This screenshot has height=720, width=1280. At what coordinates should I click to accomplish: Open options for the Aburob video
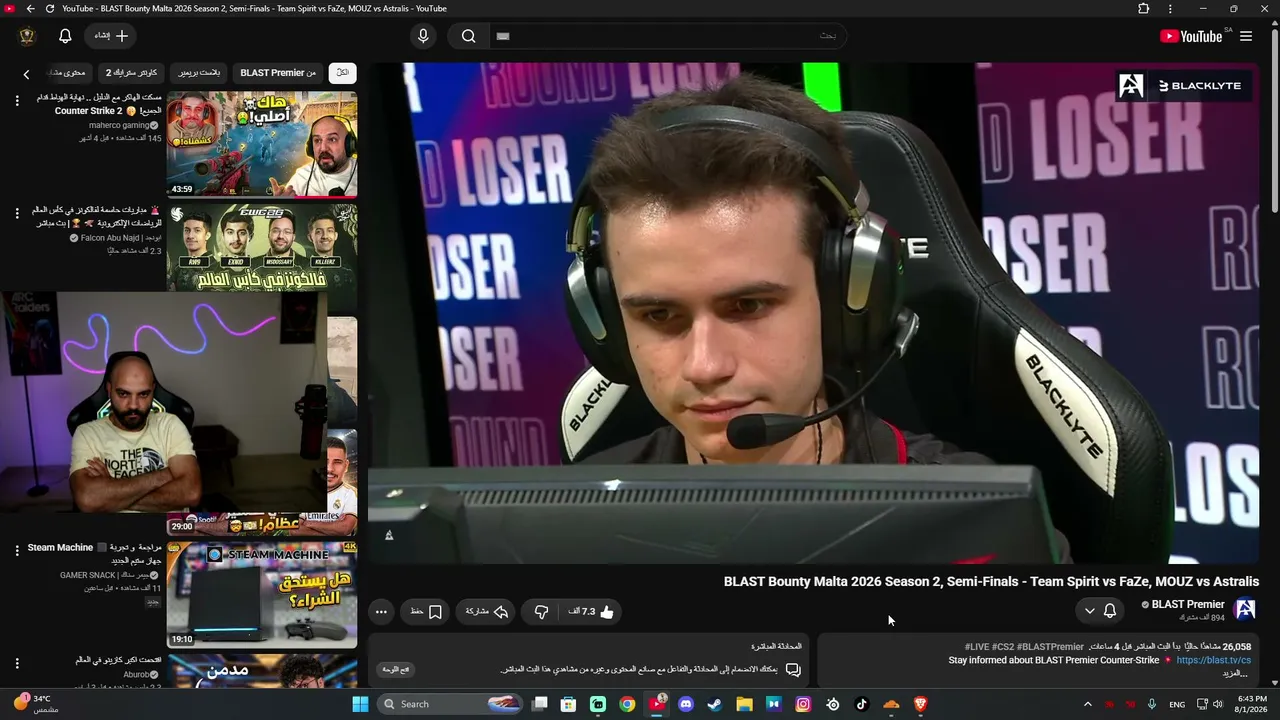tap(17, 663)
